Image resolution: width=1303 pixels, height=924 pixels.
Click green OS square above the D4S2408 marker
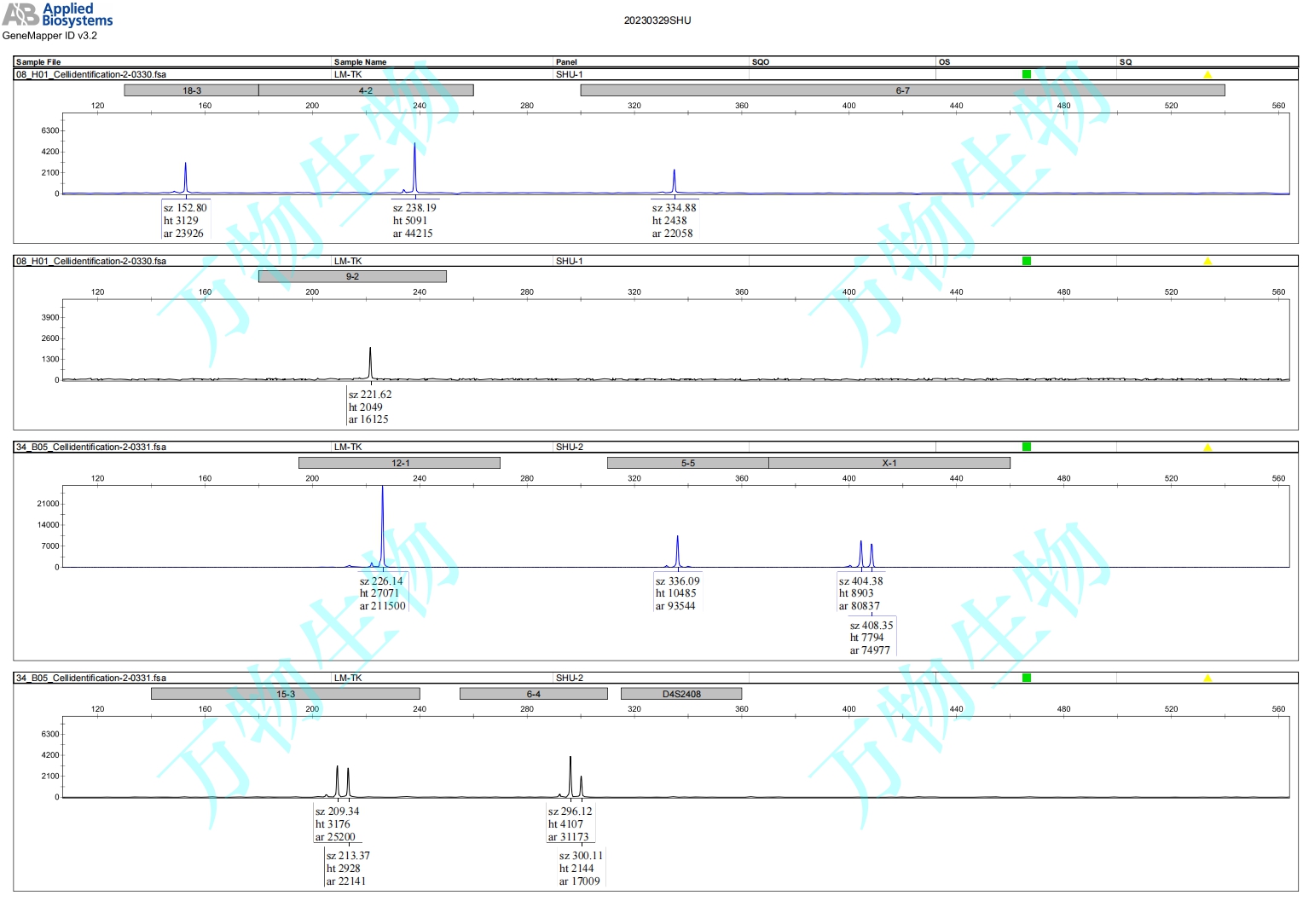[x=1027, y=678]
